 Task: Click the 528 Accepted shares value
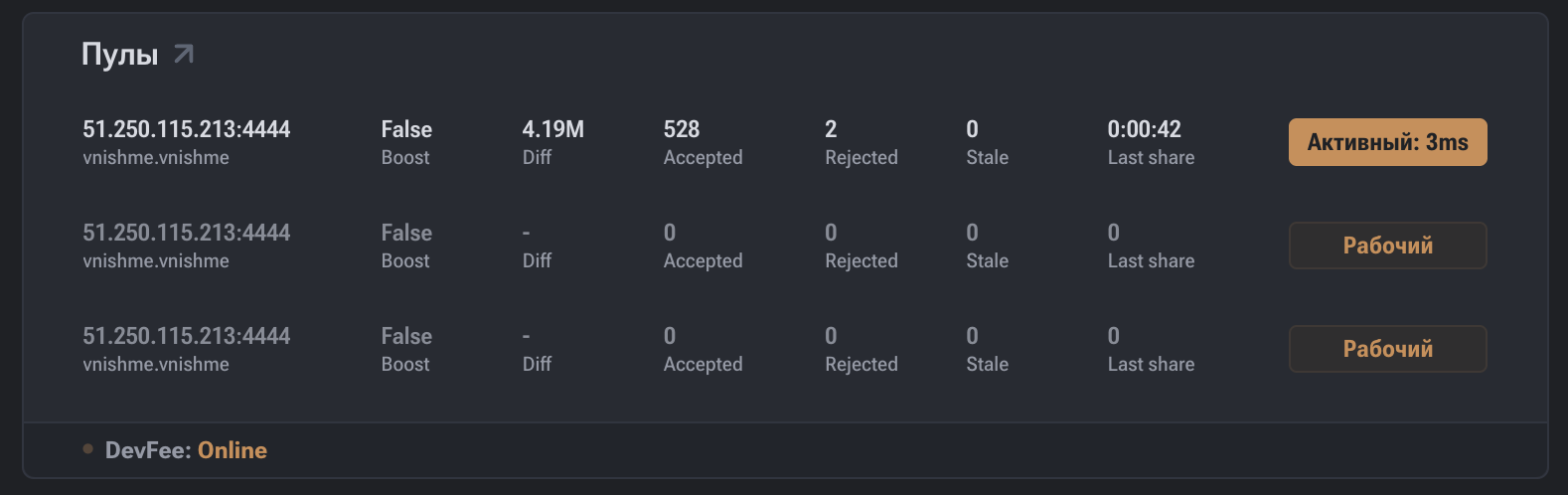click(x=682, y=129)
